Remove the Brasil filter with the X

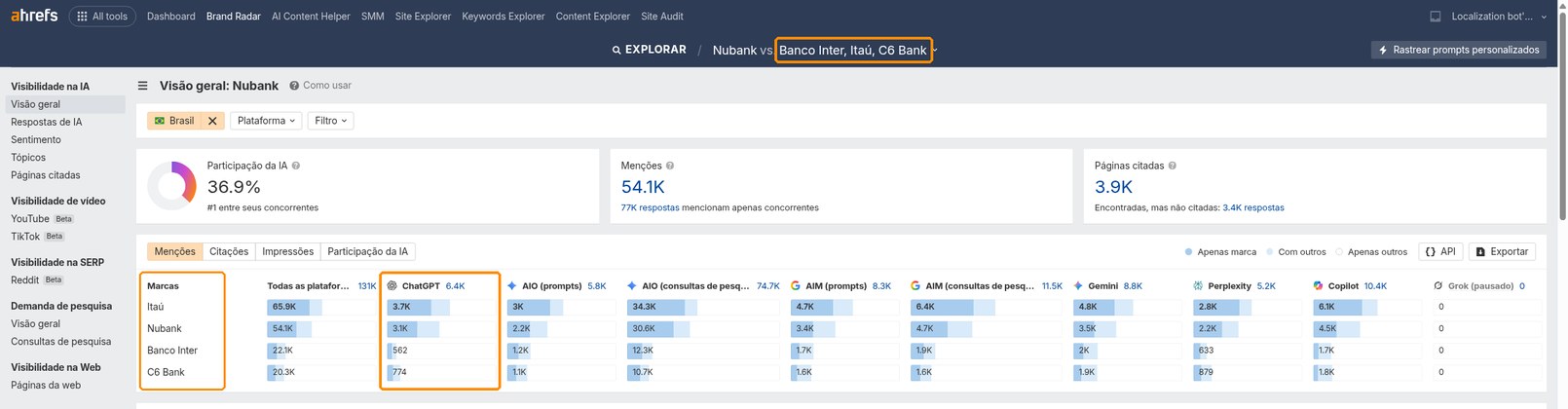(212, 121)
